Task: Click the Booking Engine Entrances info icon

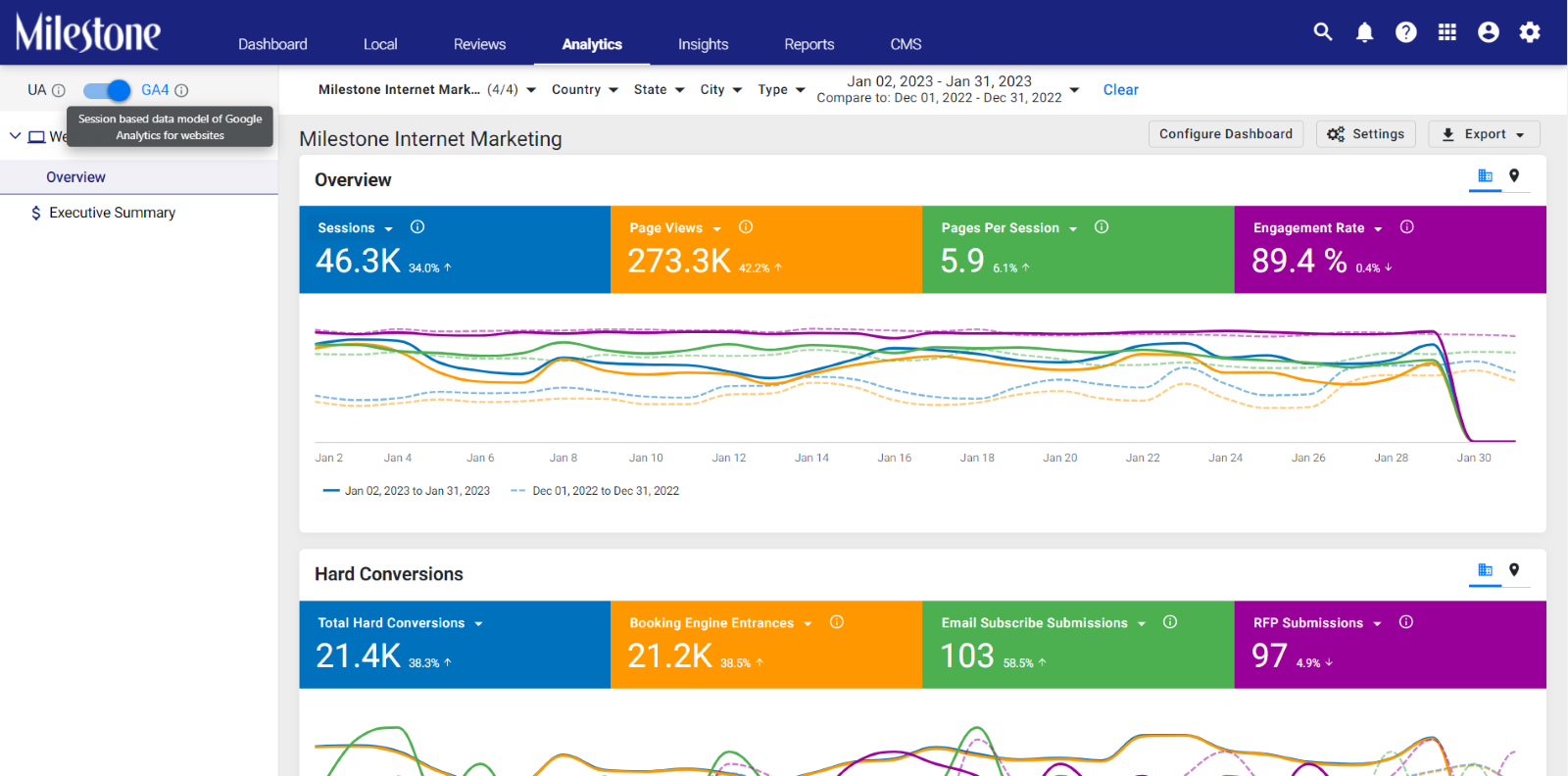Action: (837, 622)
